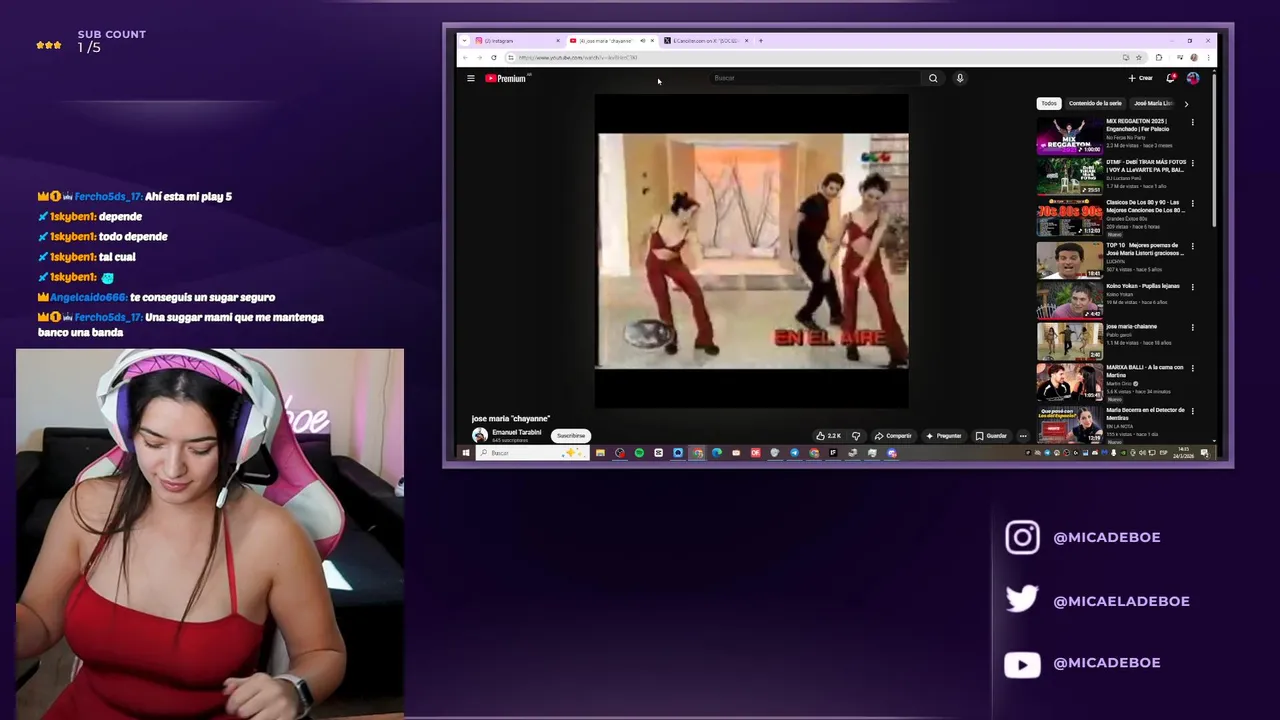Open options menu for DTMF video
The width and height of the screenshot is (1280, 720).
(1192, 163)
